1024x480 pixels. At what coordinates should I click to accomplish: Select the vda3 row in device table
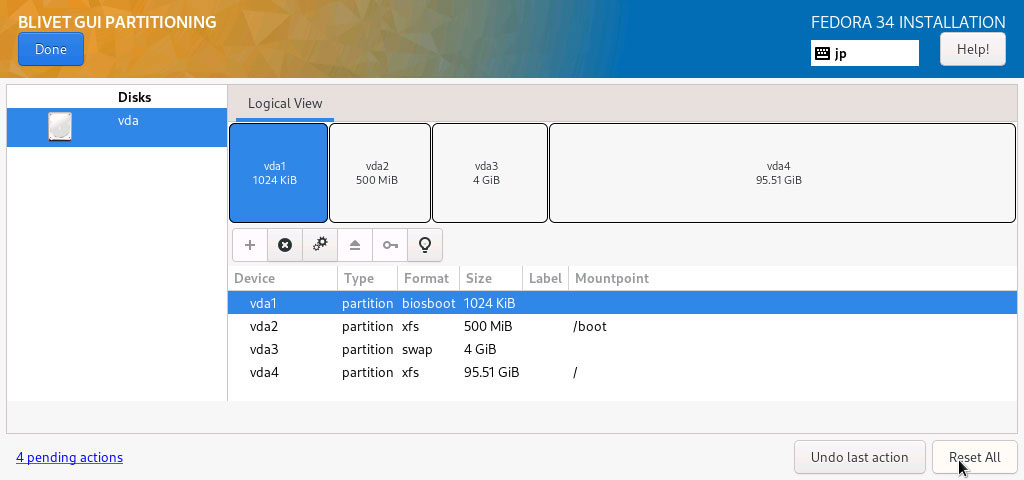[x=622, y=349]
